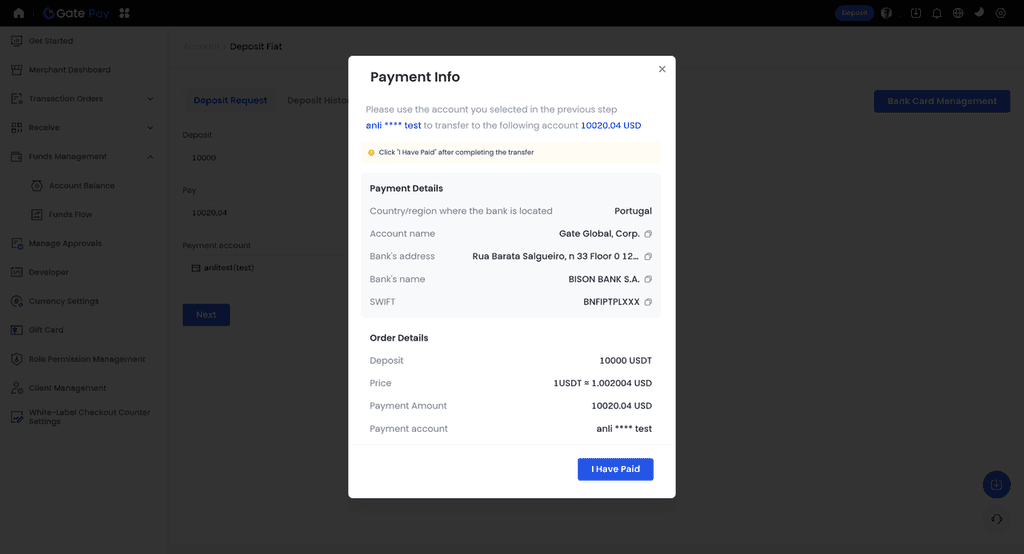
Task: Close the Payment Info dialog
Action: pos(662,69)
